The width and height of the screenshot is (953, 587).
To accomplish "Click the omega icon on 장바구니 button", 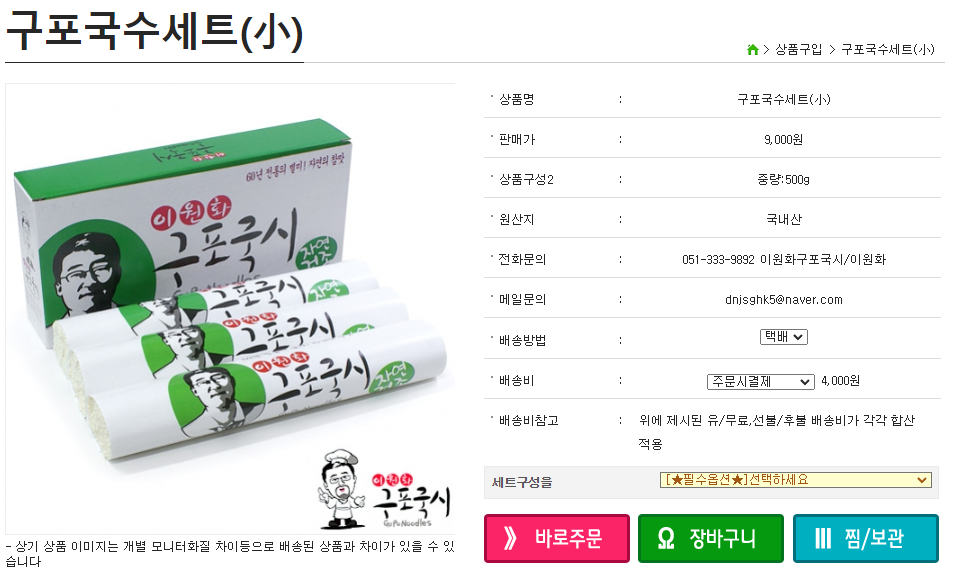I will point(666,539).
